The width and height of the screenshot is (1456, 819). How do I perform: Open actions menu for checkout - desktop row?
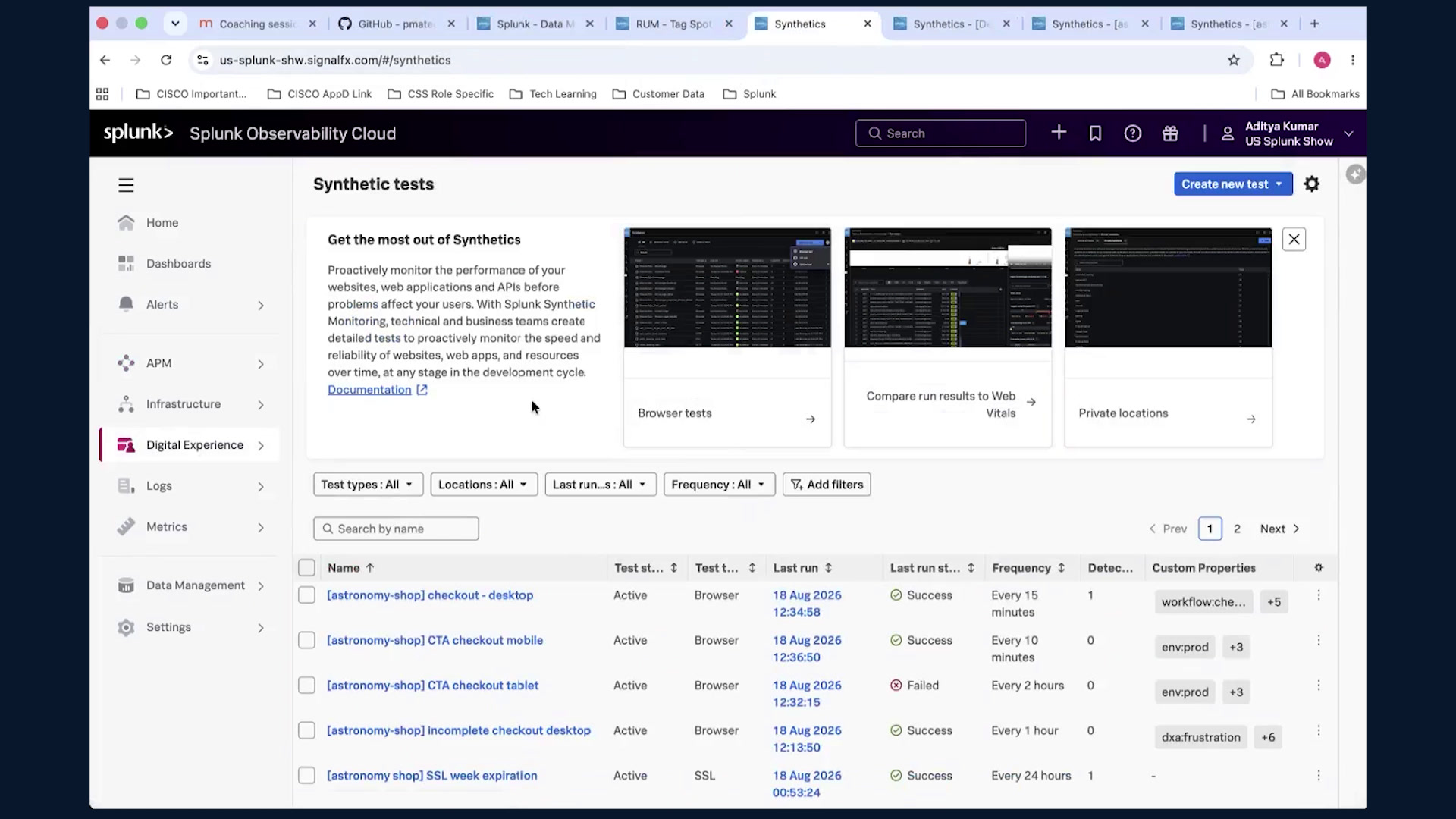tap(1319, 595)
